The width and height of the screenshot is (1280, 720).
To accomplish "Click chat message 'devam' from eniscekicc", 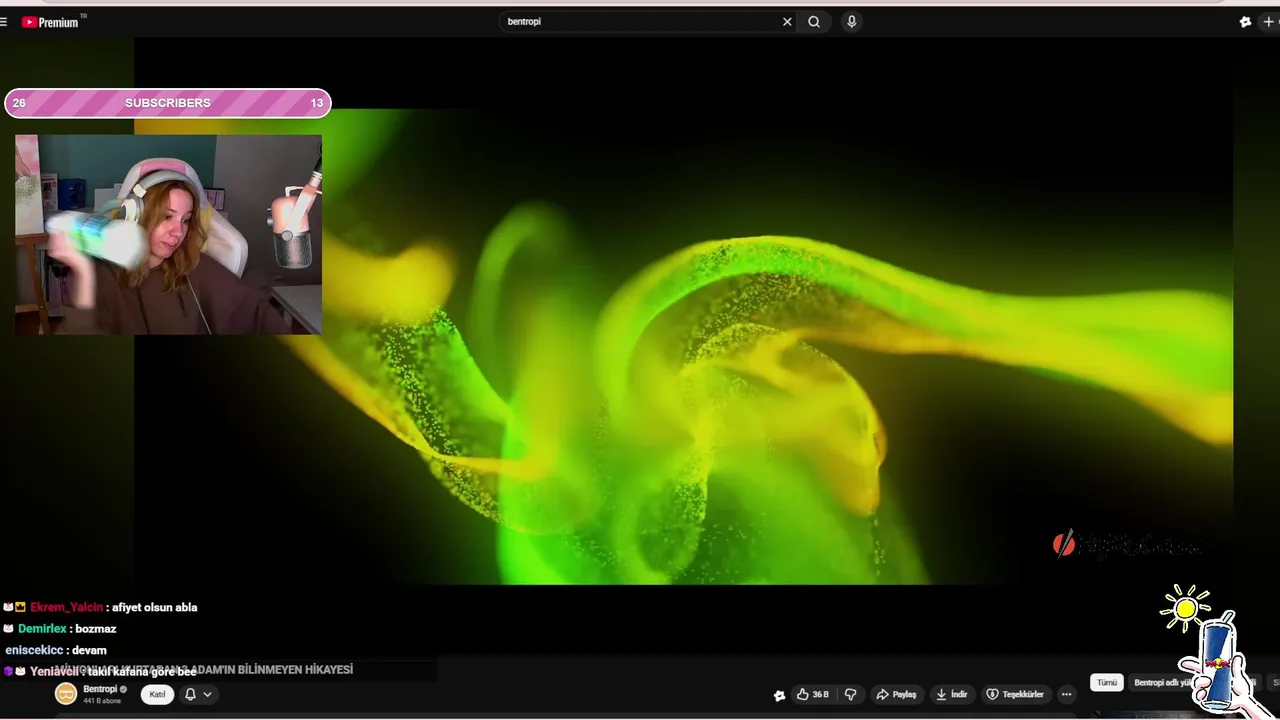I will (x=89, y=650).
